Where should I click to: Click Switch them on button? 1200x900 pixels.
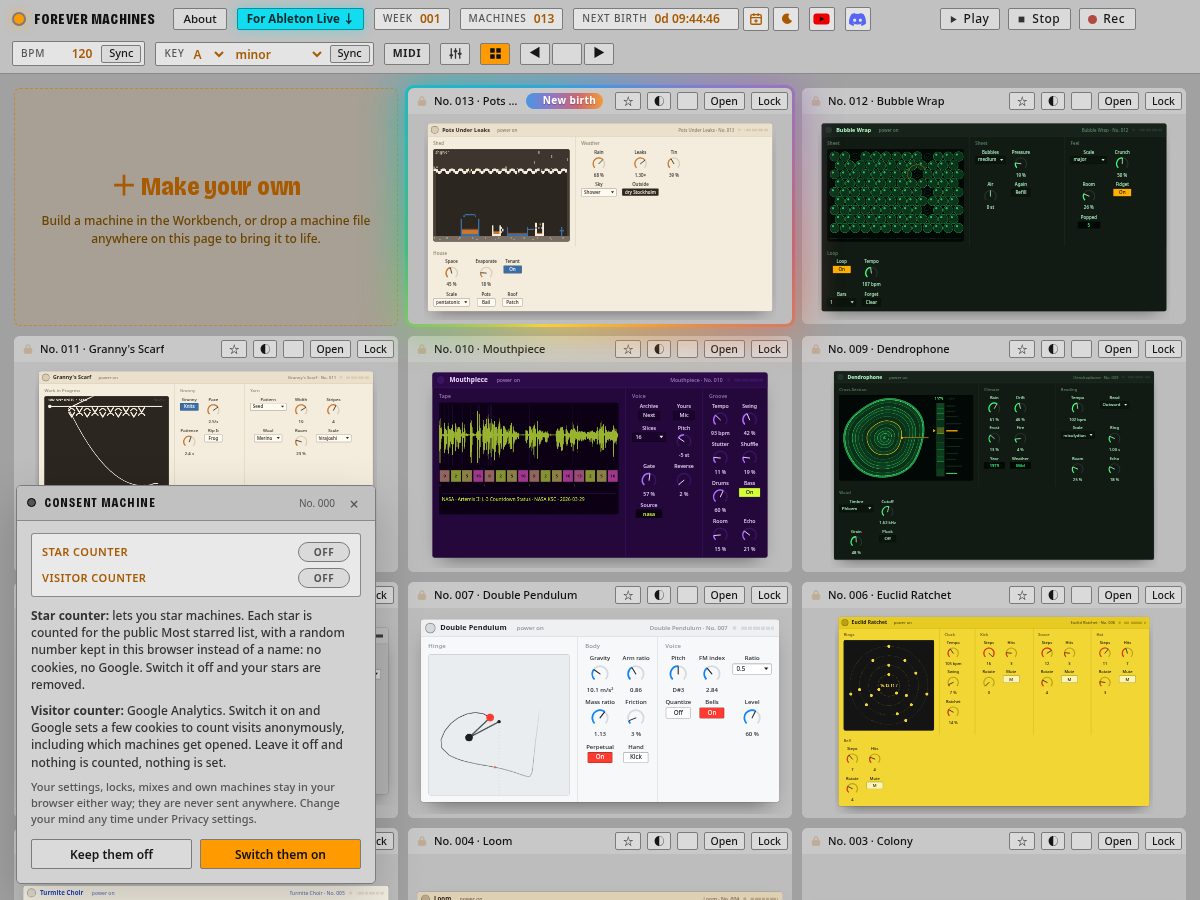(x=280, y=854)
